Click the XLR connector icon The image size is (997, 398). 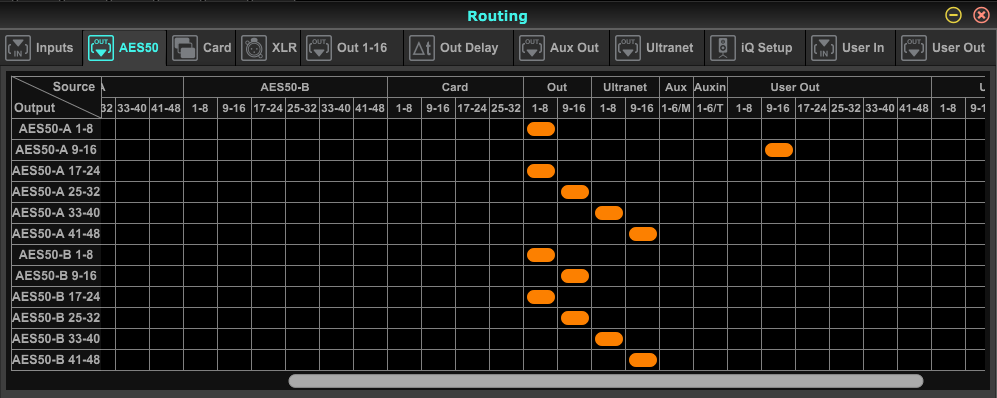[x=254, y=48]
